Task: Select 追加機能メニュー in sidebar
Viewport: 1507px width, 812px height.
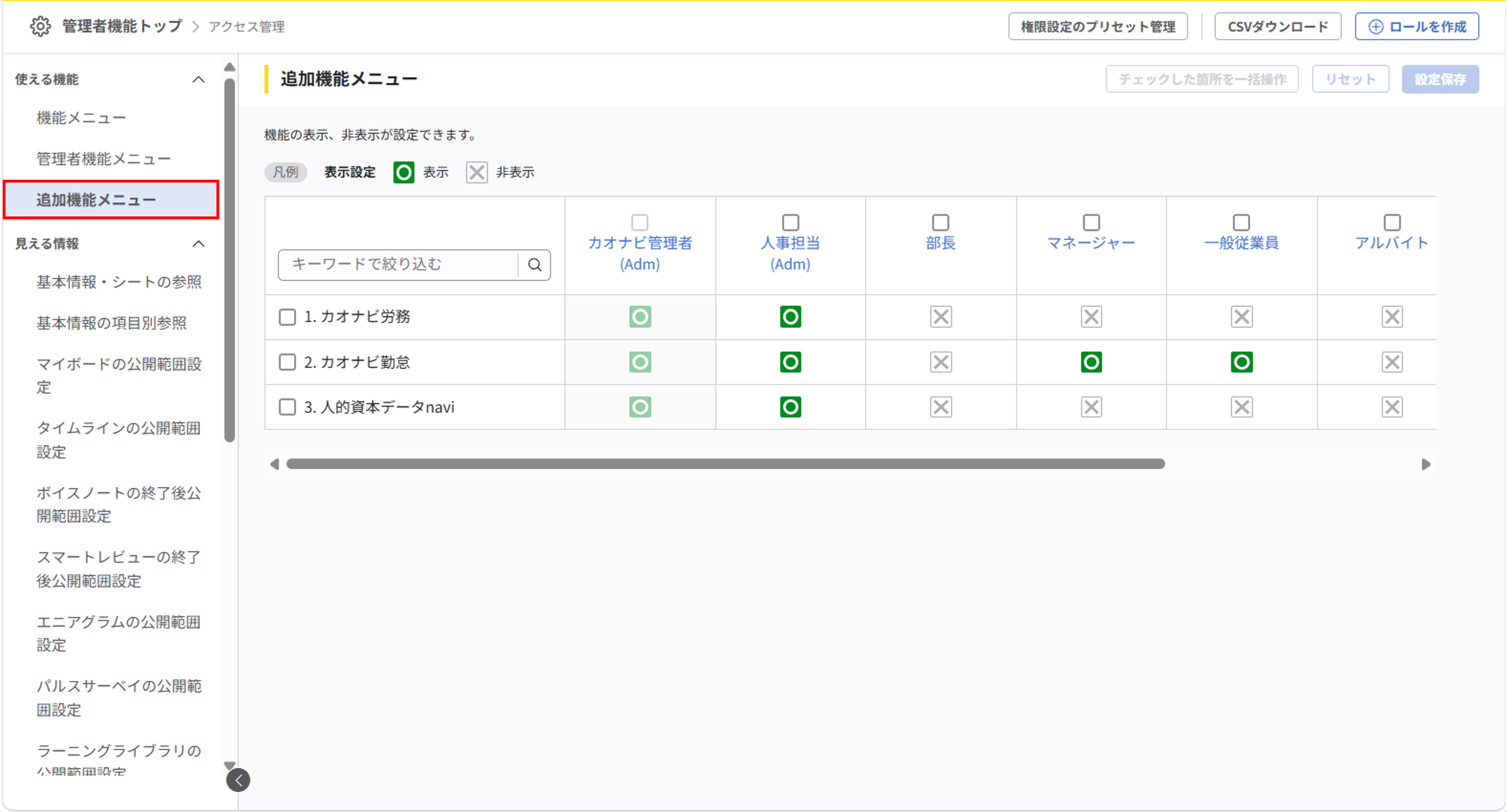Action: (x=111, y=200)
